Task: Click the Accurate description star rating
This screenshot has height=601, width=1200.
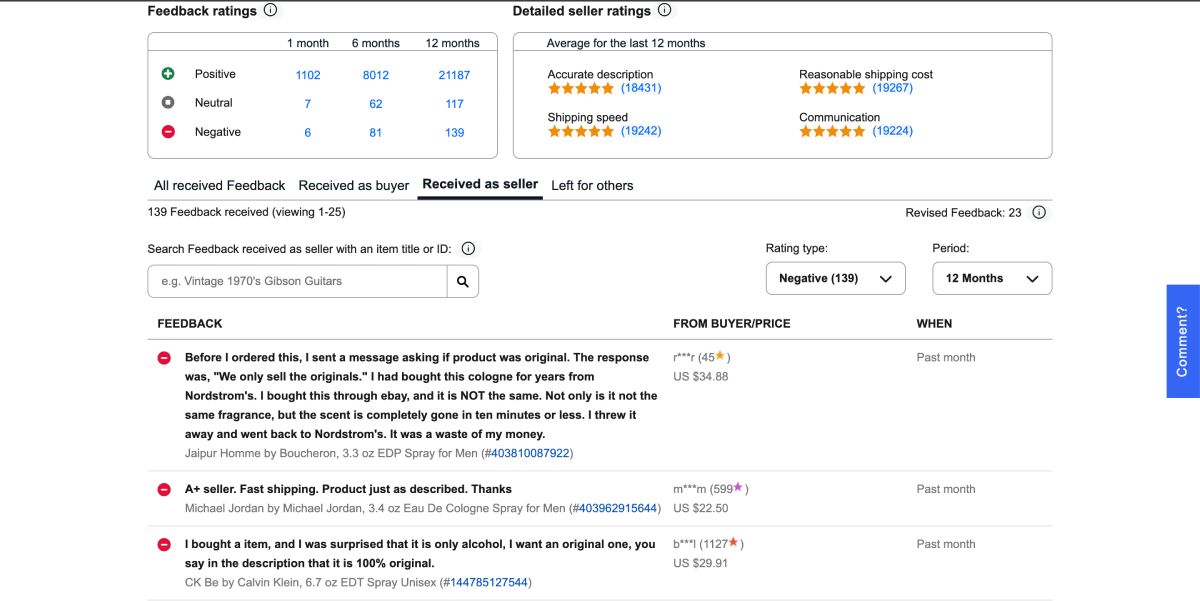Action: (x=581, y=88)
